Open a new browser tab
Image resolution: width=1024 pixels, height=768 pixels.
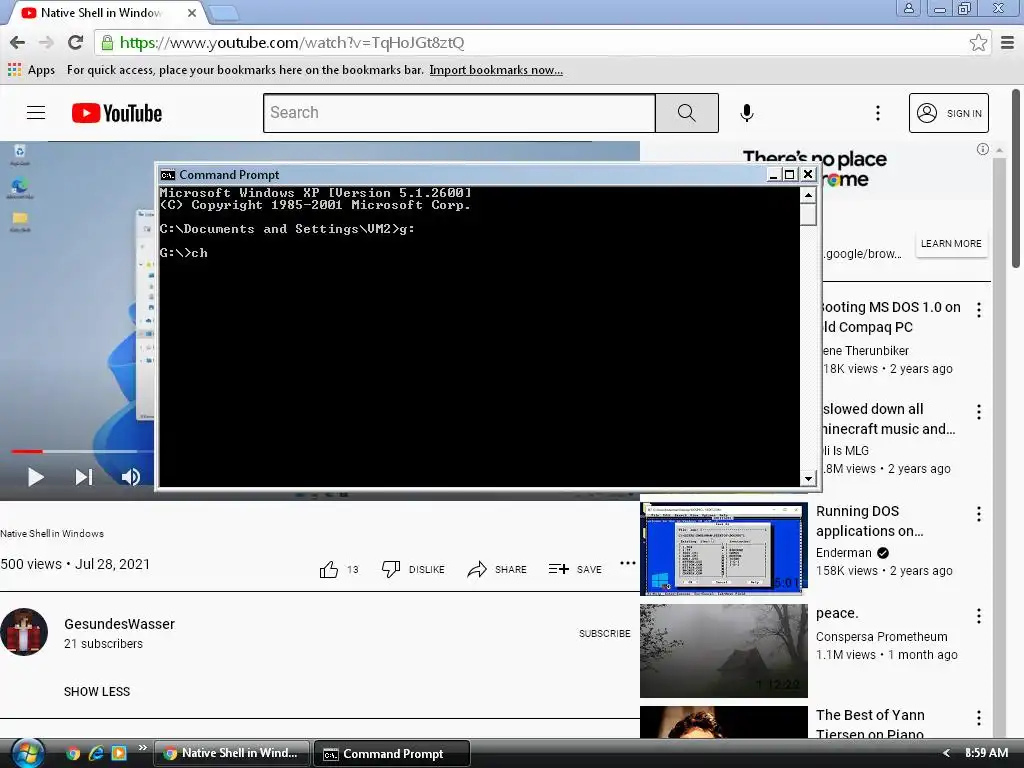224,12
